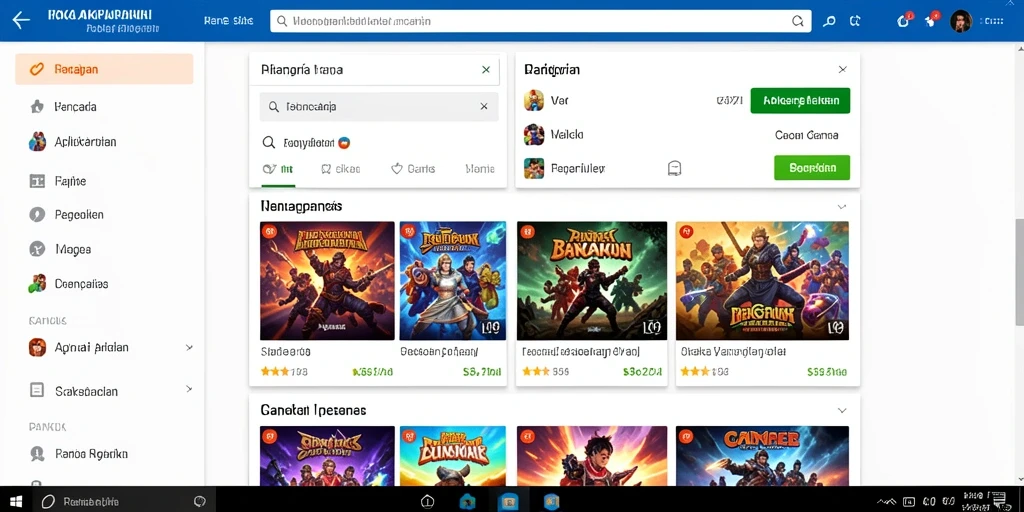
Task: Open the fourth Nentagpaneis game thumbnail
Action: [x=762, y=281]
